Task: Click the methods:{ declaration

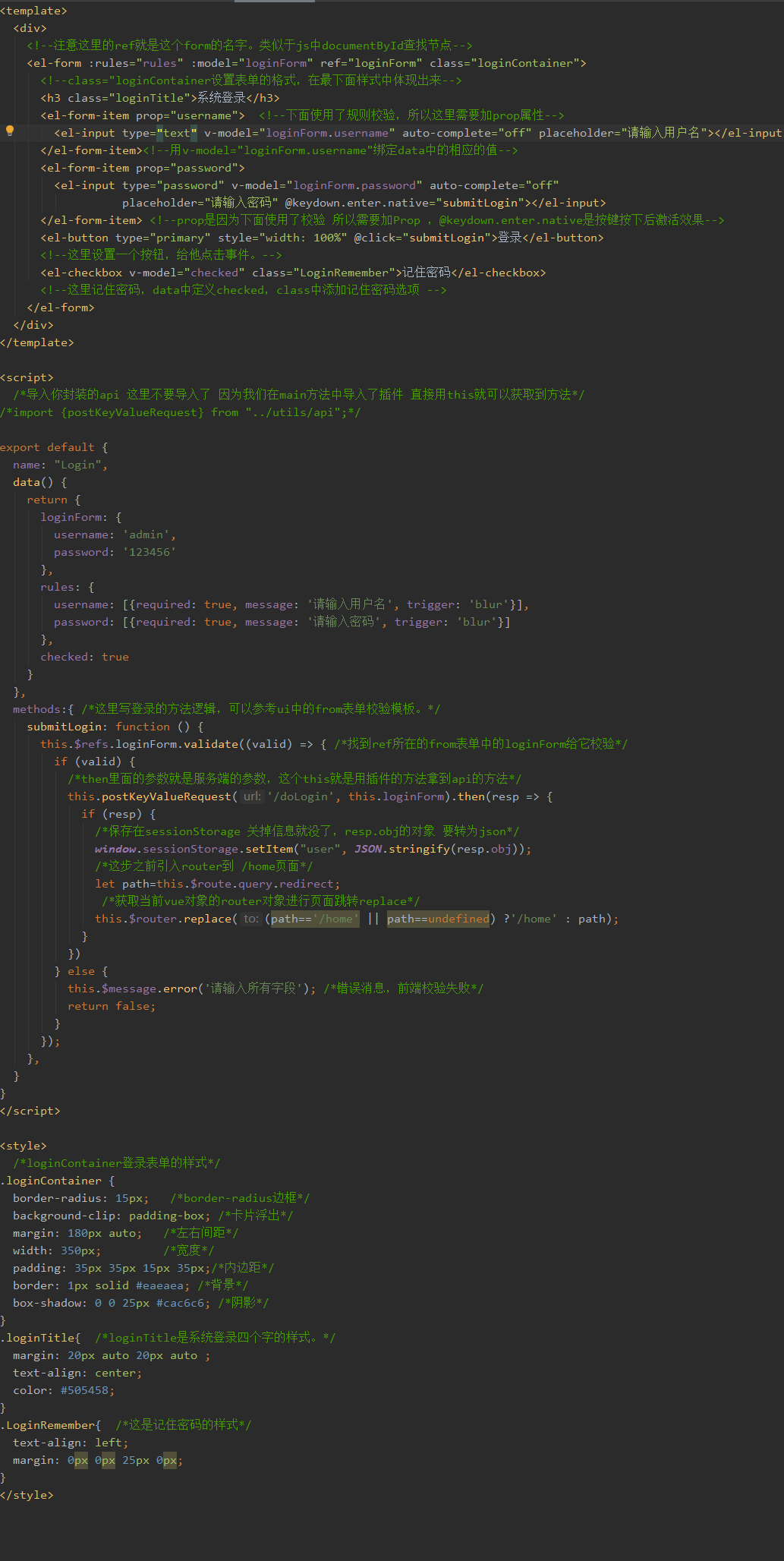Action: tap(43, 709)
